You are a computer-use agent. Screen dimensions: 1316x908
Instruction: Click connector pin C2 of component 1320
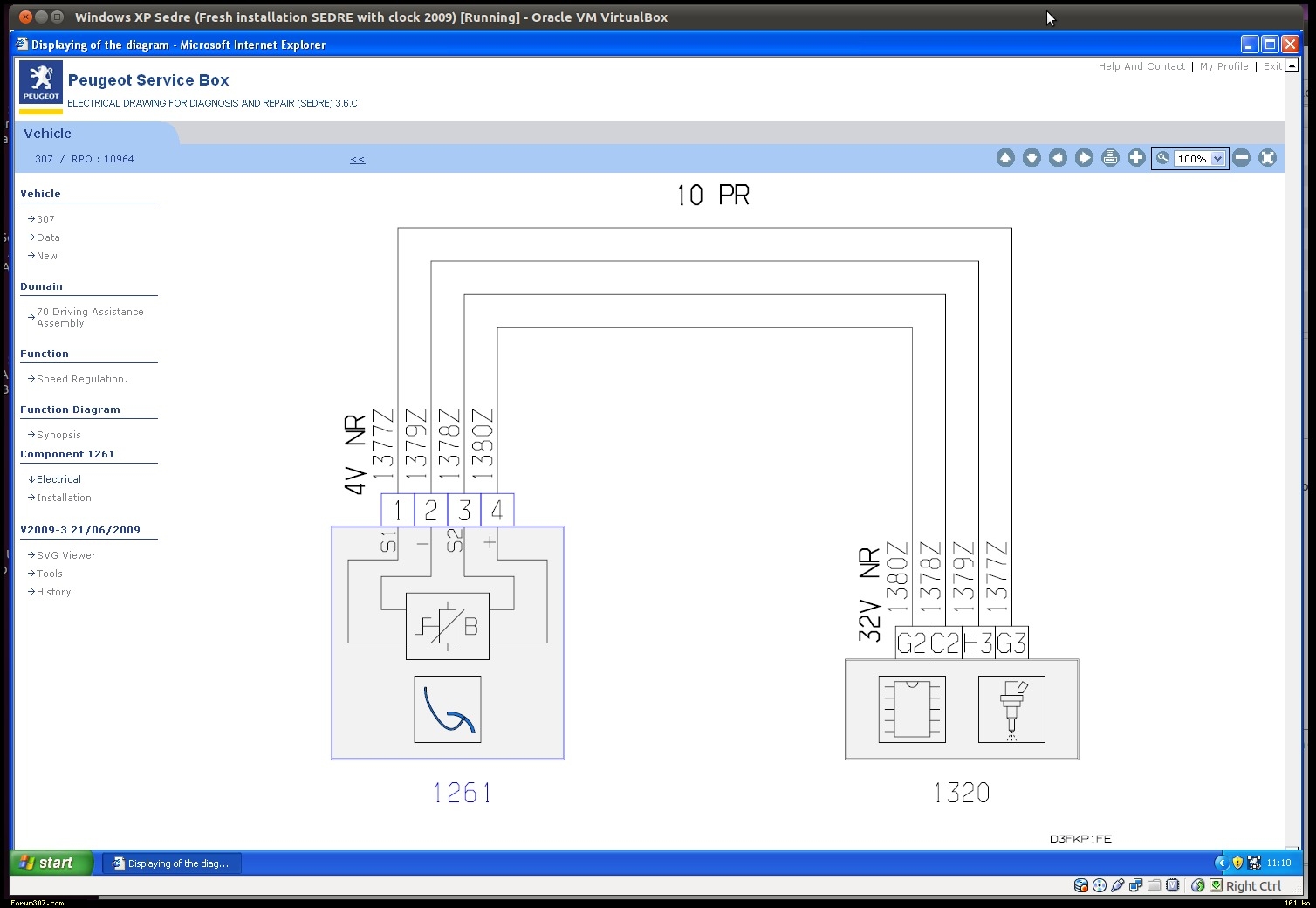pyautogui.click(x=945, y=643)
